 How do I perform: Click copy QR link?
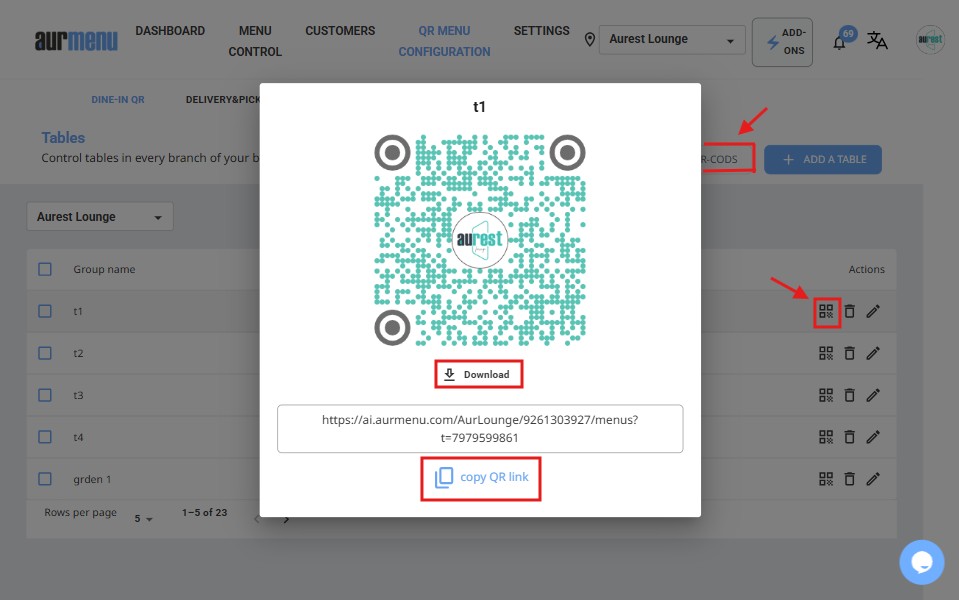483,477
